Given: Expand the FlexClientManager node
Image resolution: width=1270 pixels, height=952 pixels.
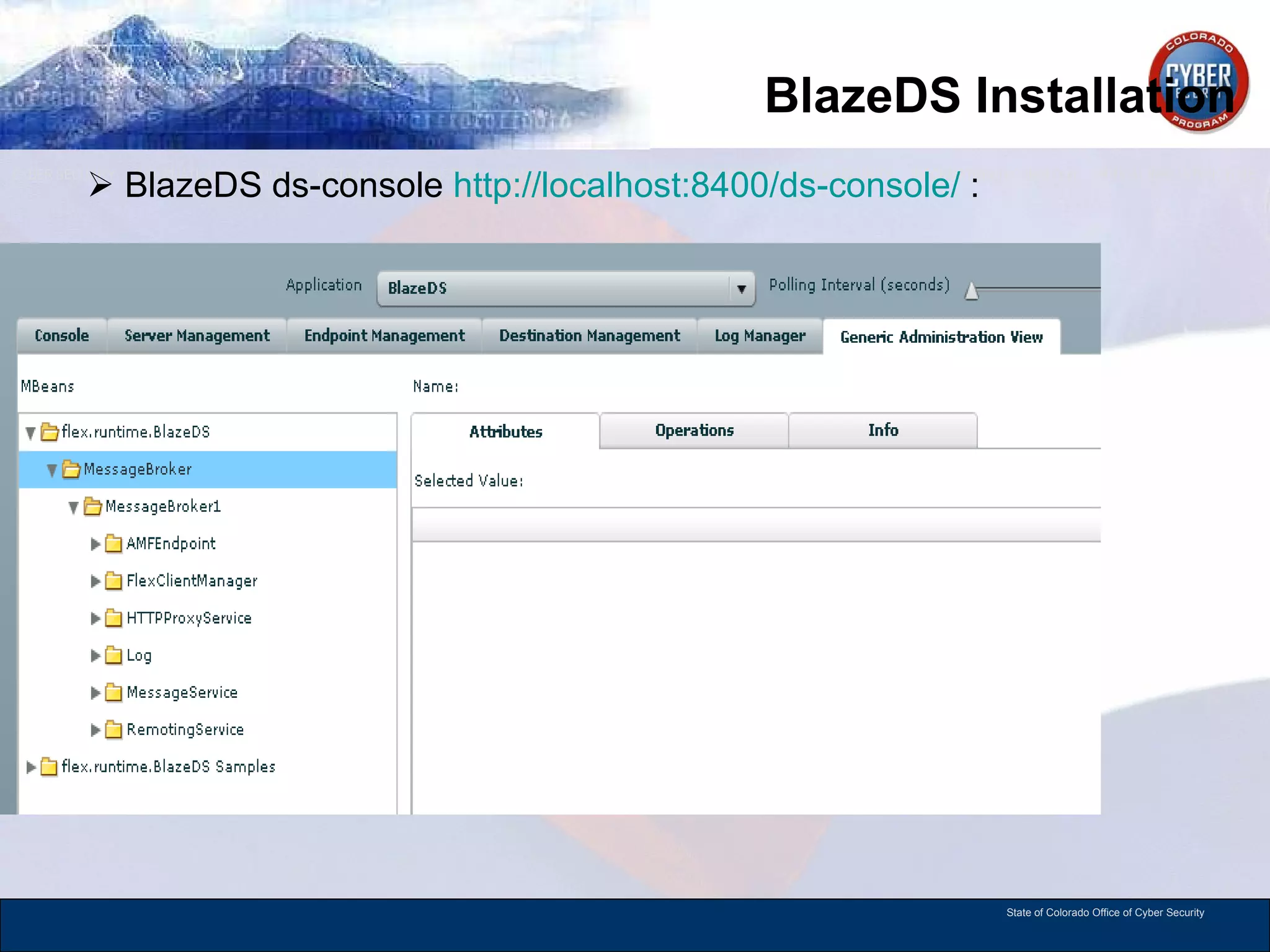Looking at the screenshot, I should 95,581.
